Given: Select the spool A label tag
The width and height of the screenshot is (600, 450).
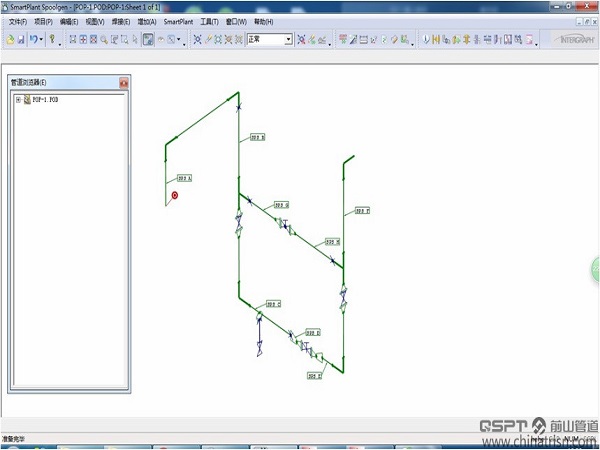Looking at the screenshot, I should [x=184, y=178].
